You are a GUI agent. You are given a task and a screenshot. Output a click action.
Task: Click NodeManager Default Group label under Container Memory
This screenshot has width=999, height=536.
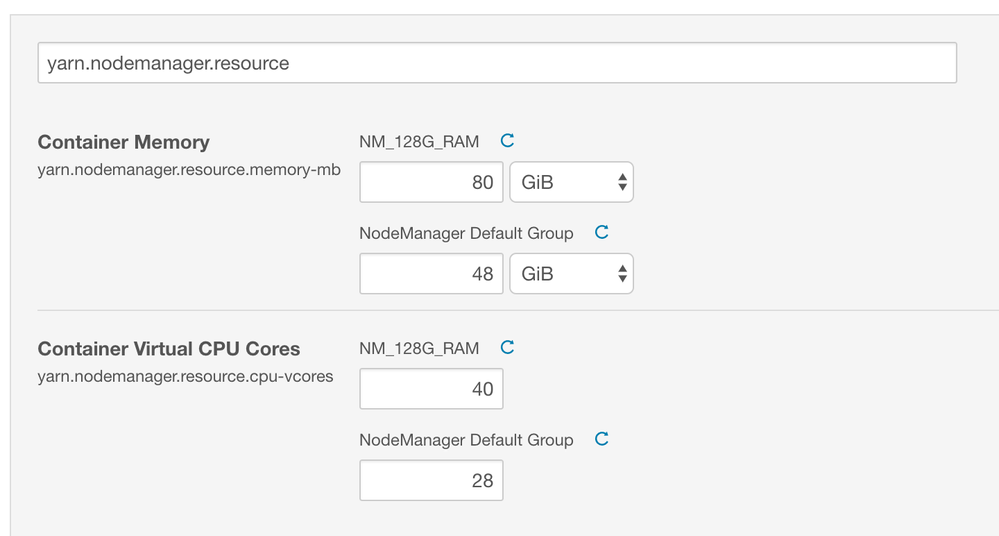coord(466,233)
